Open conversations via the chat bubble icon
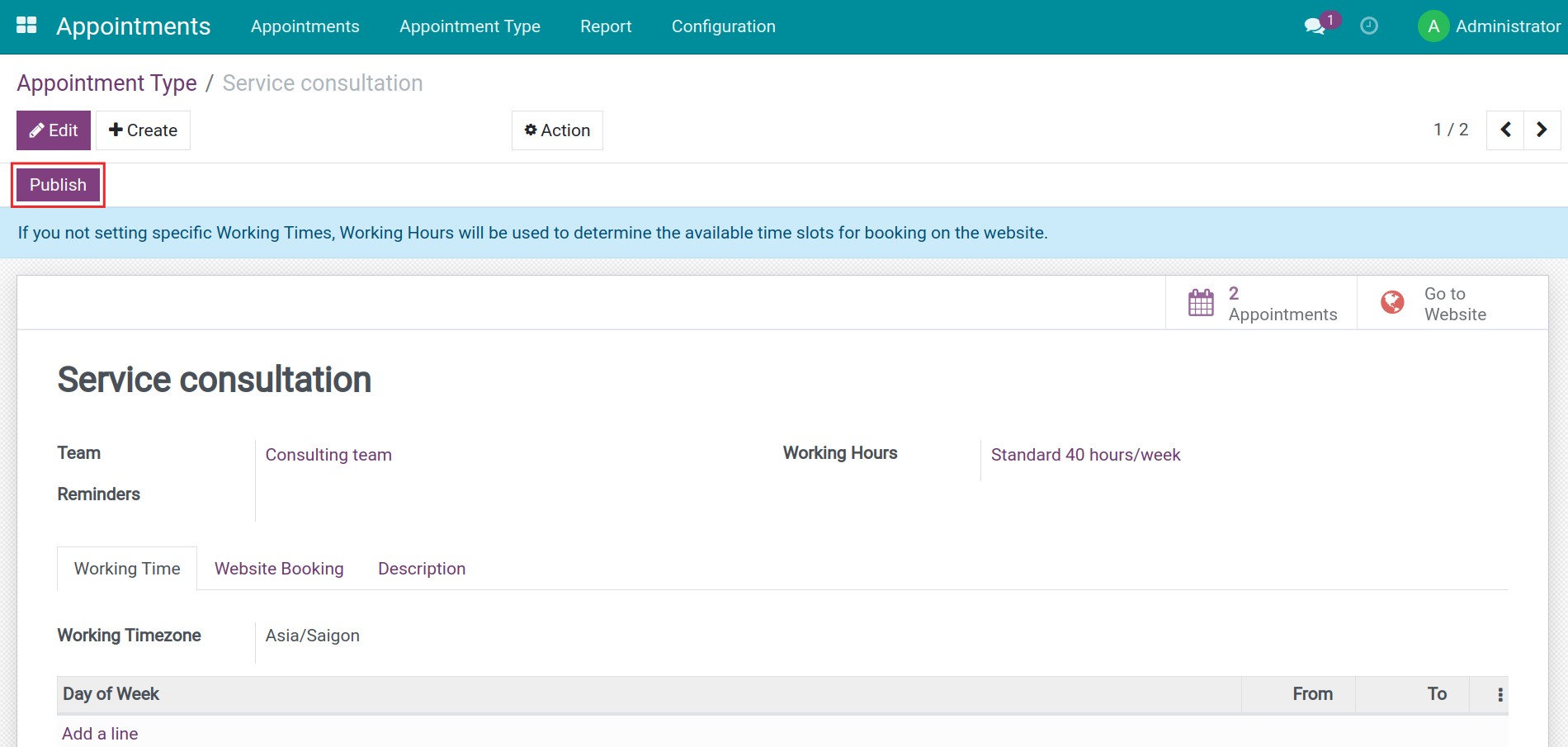 1314,26
